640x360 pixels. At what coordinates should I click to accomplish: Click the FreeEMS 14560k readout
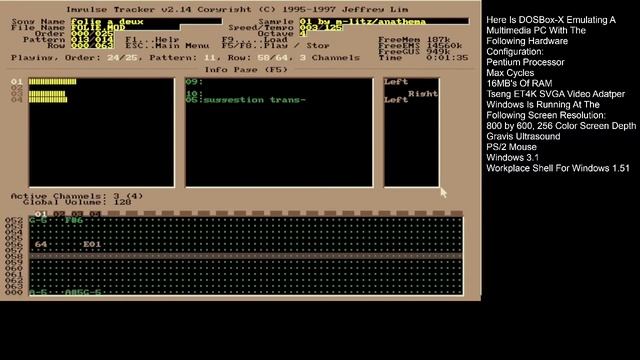[420, 45]
